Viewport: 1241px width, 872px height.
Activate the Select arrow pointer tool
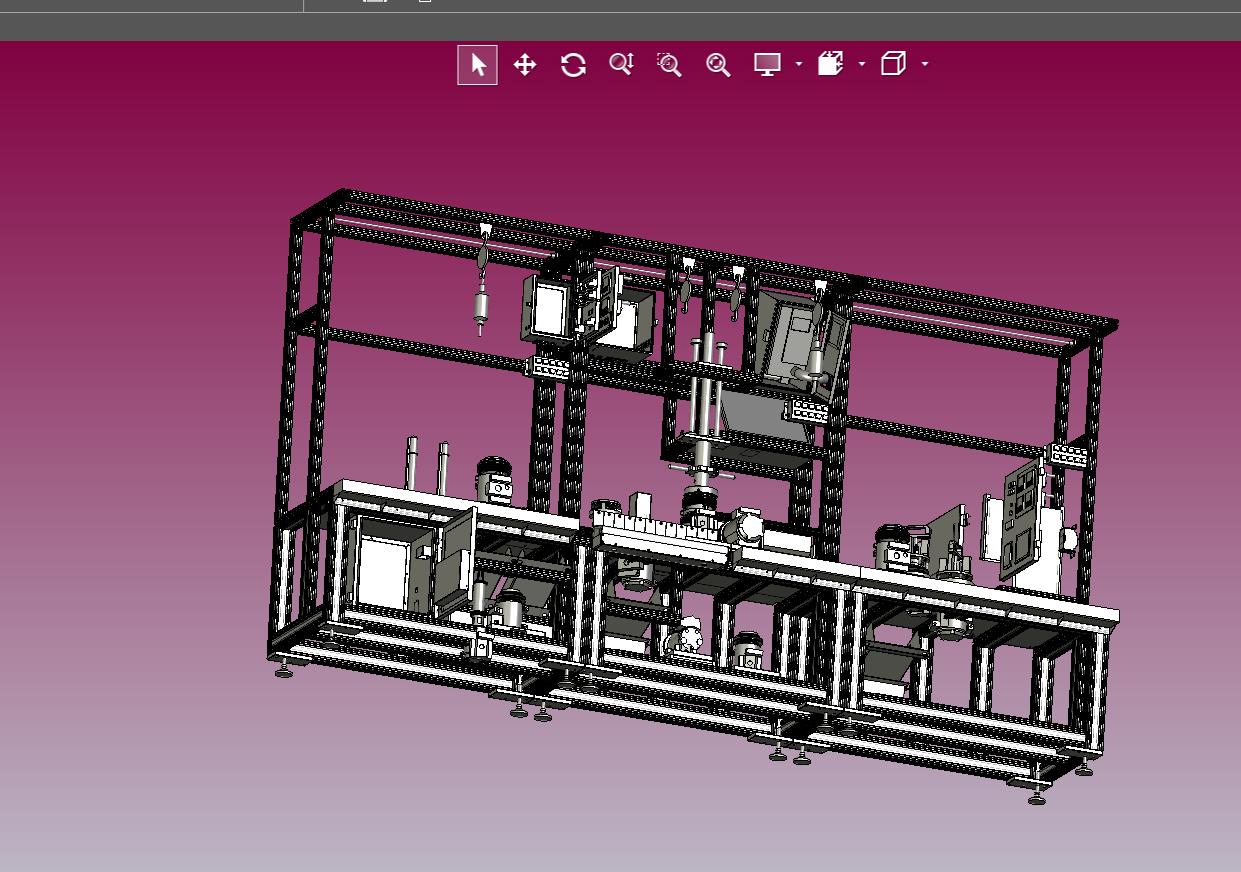pos(478,65)
